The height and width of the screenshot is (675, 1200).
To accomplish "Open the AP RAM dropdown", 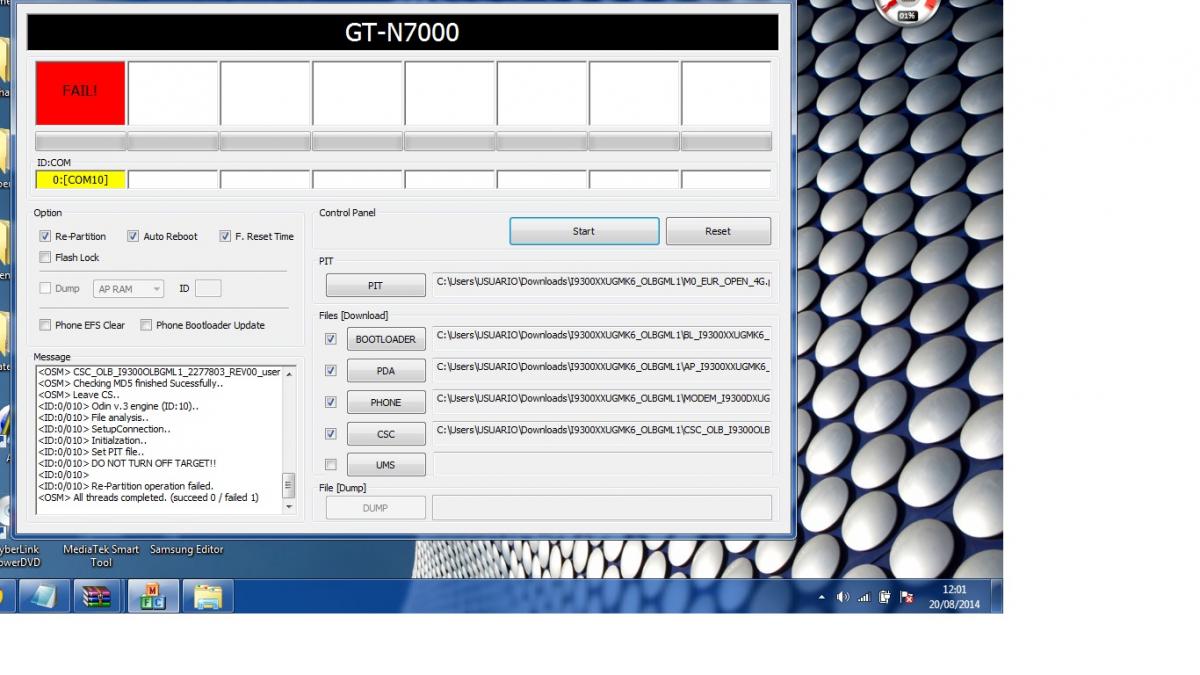I will point(129,289).
